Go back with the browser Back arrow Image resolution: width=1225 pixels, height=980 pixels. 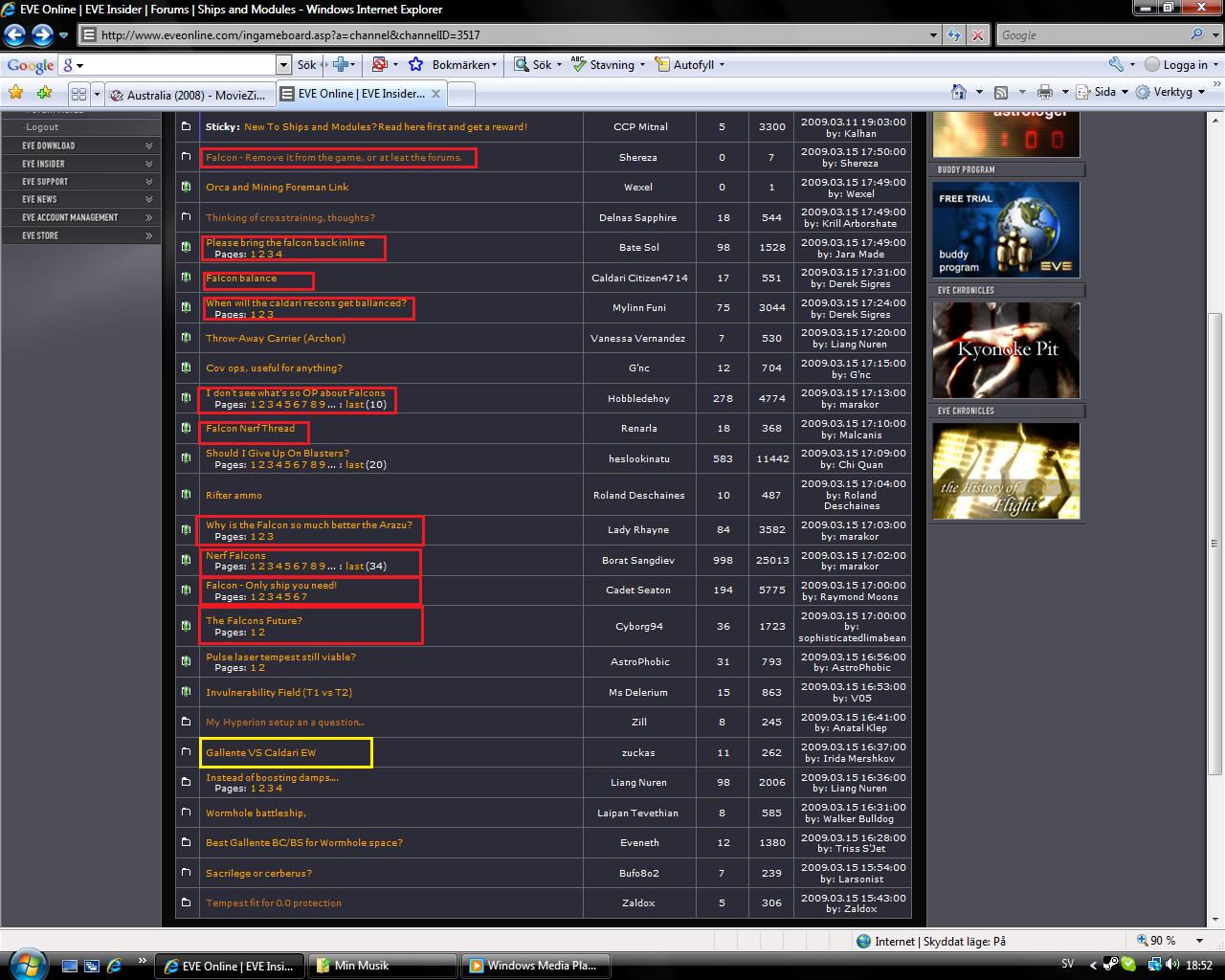[14, 35]
